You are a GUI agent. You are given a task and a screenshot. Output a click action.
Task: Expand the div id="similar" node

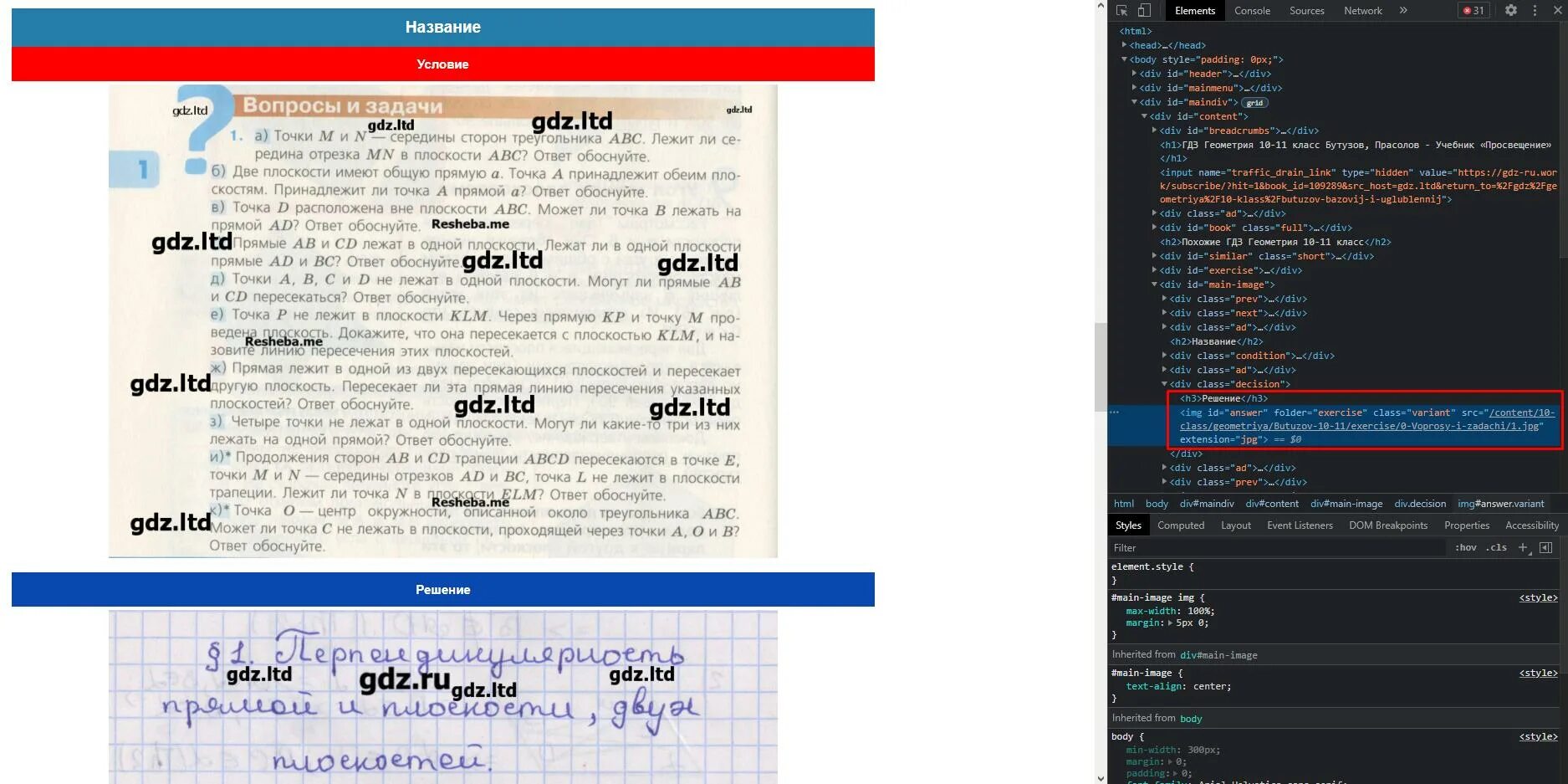1154,256
